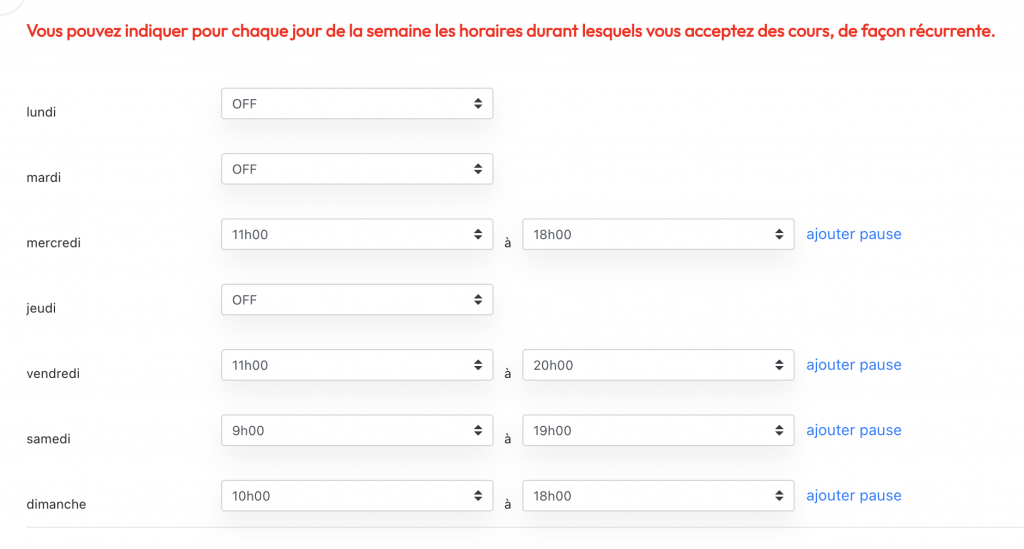The image size is (1024, 549).
Task: Change dimanche end time 18h00
Action: (x=658, y=496)
